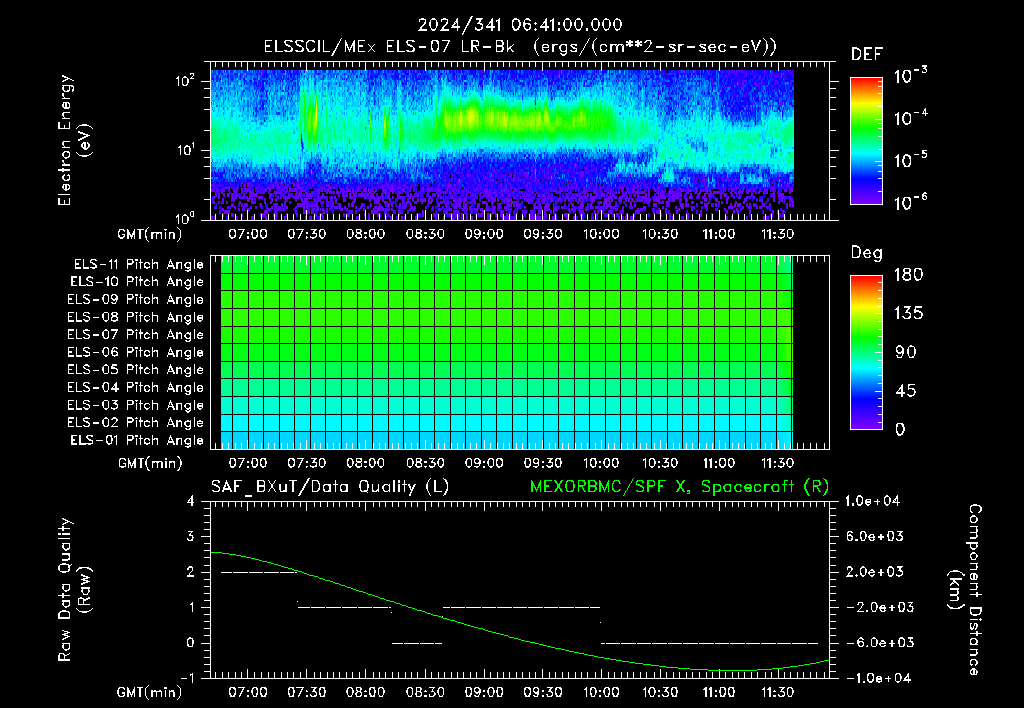Screen dimensions: 1024x708
Task: Click the timestamp title 2024/341 06:41:00.000
Action: 520,25
